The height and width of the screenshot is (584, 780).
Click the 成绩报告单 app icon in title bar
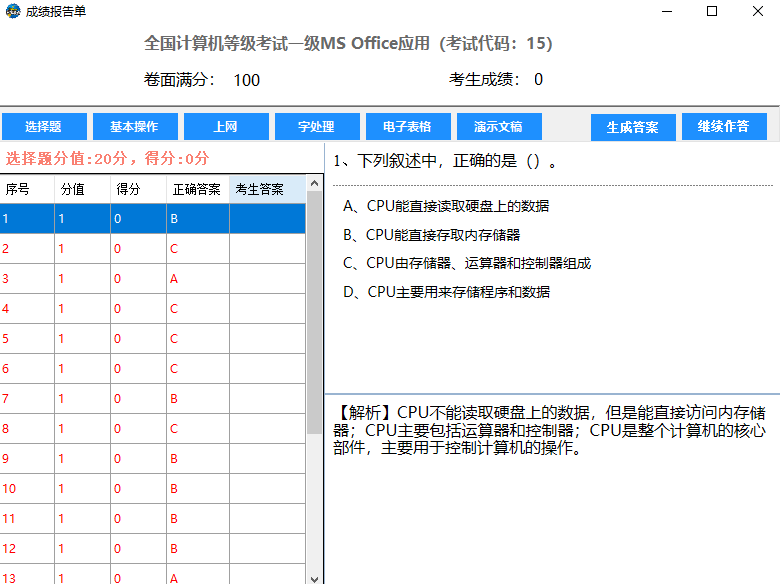13,12
